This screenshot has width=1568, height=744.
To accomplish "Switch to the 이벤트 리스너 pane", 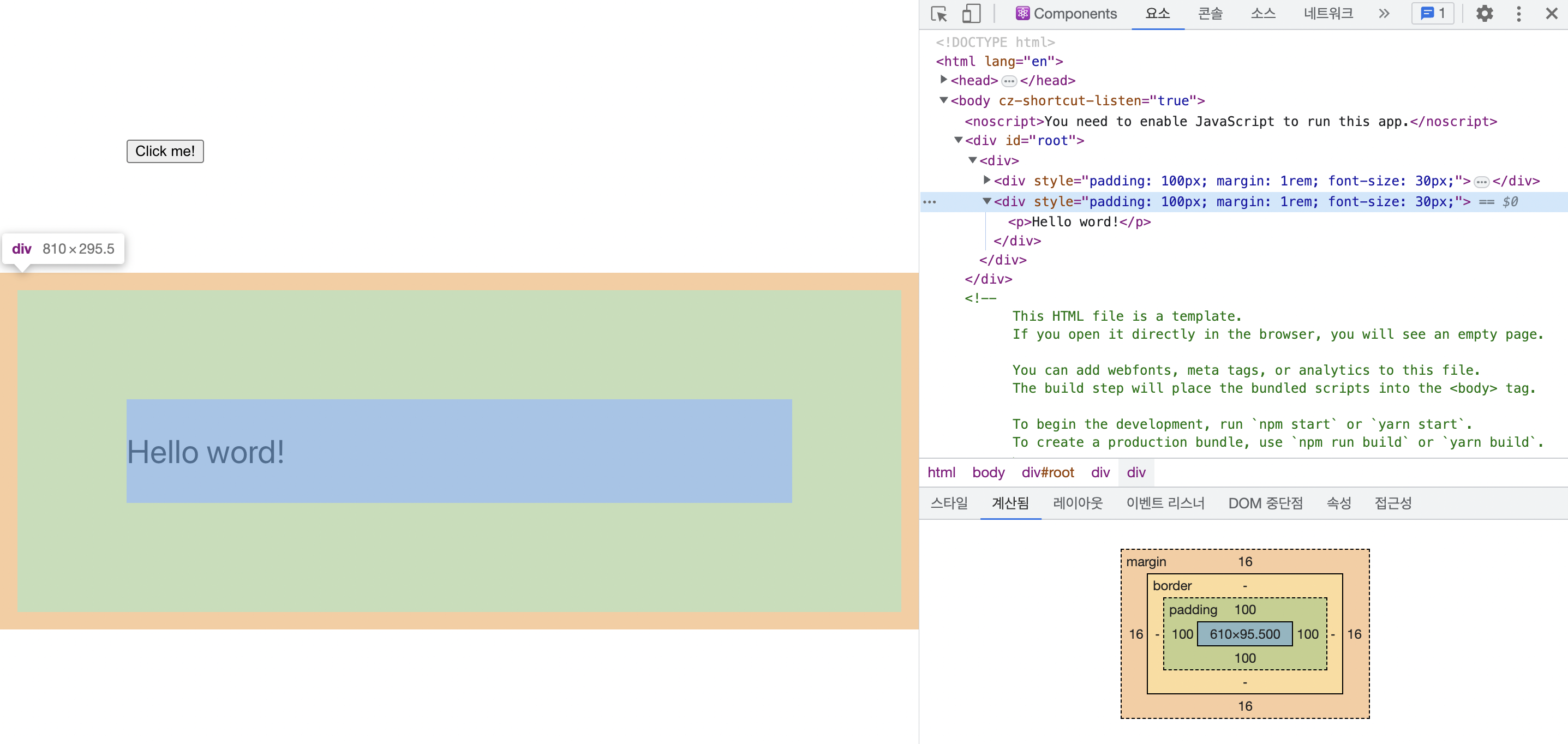I will pyautogui.click(x=1165, y=502).
